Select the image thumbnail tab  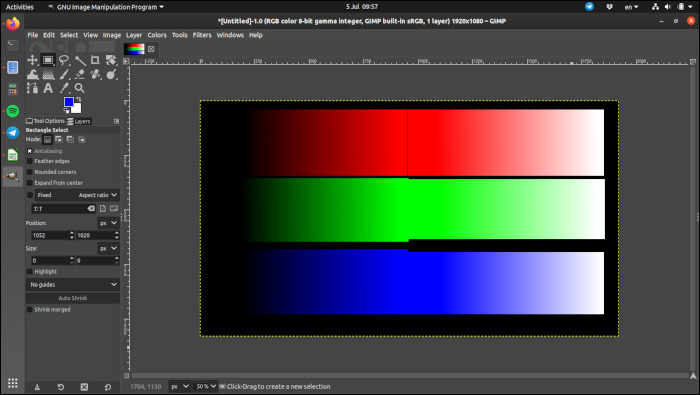[134, 49]
